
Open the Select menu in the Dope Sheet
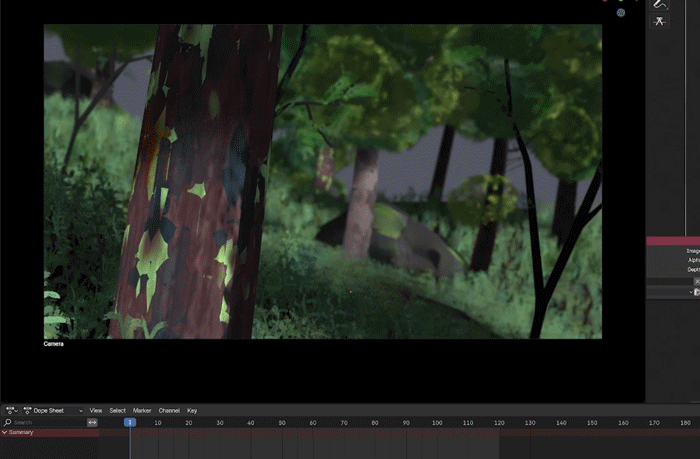pyautogui.click(x=118, y=410)
